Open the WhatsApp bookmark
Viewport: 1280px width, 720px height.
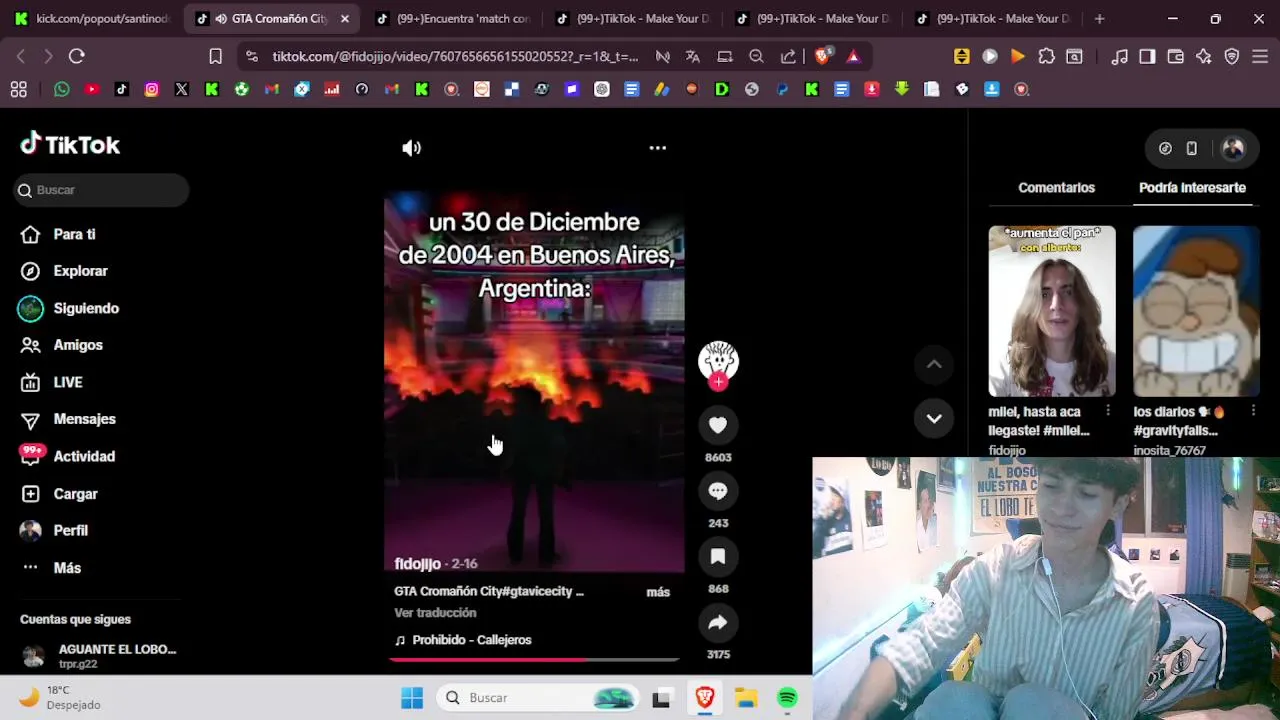(x=62, y=89)
